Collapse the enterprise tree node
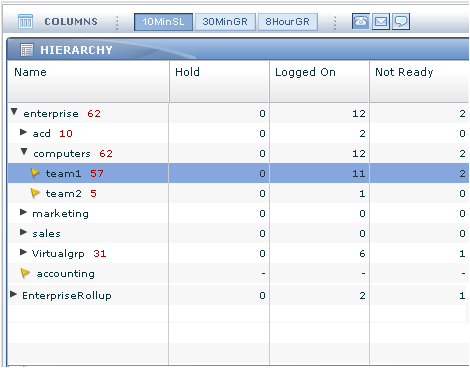The height and width of the screenshot is (368, 470). pos(14,112)
